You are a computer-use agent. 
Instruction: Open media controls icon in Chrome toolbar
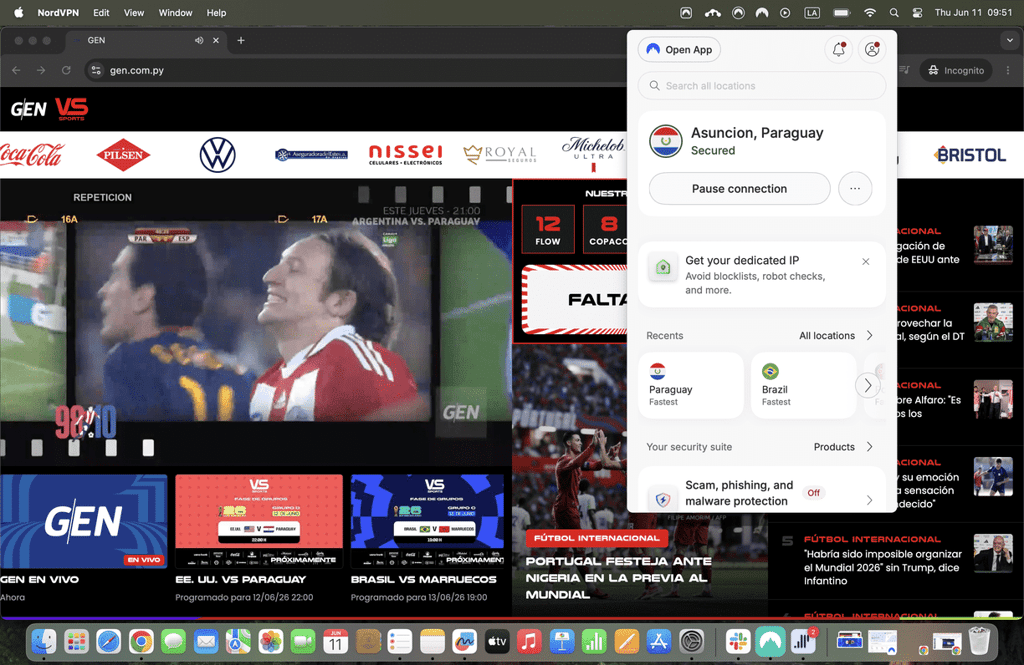(904, 70)
